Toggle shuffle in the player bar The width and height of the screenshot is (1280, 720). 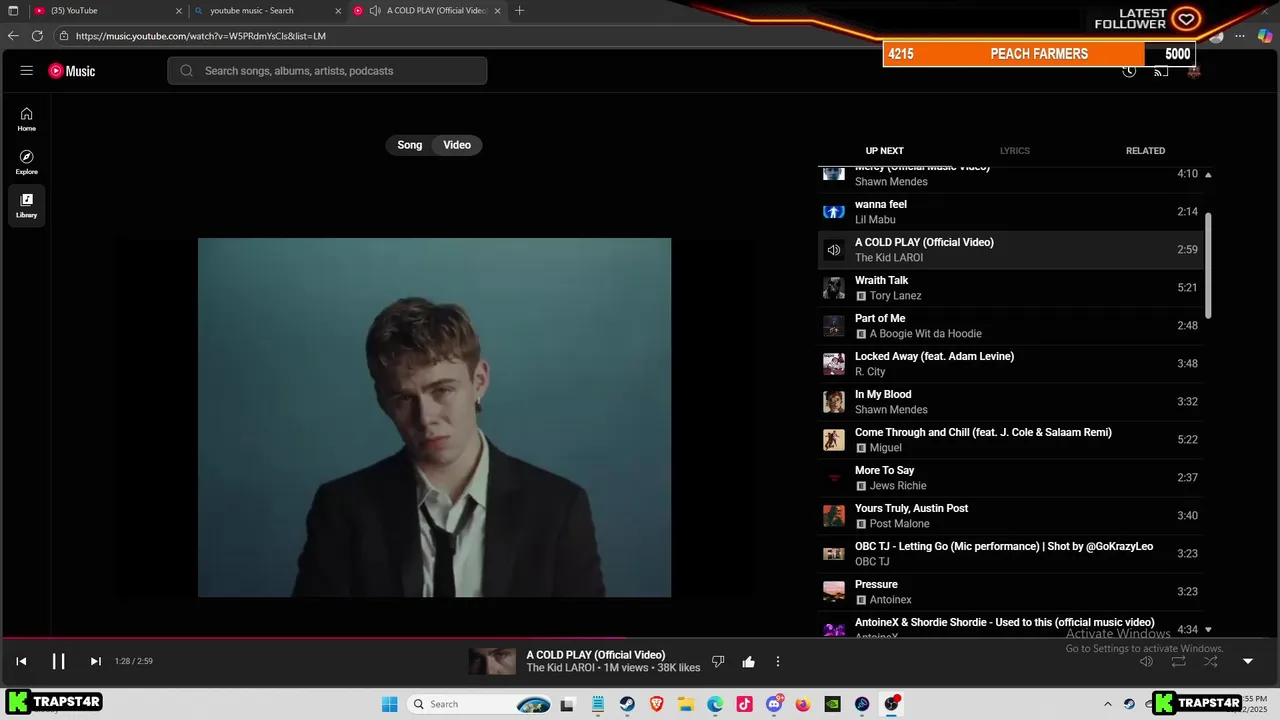point(1211,661)
